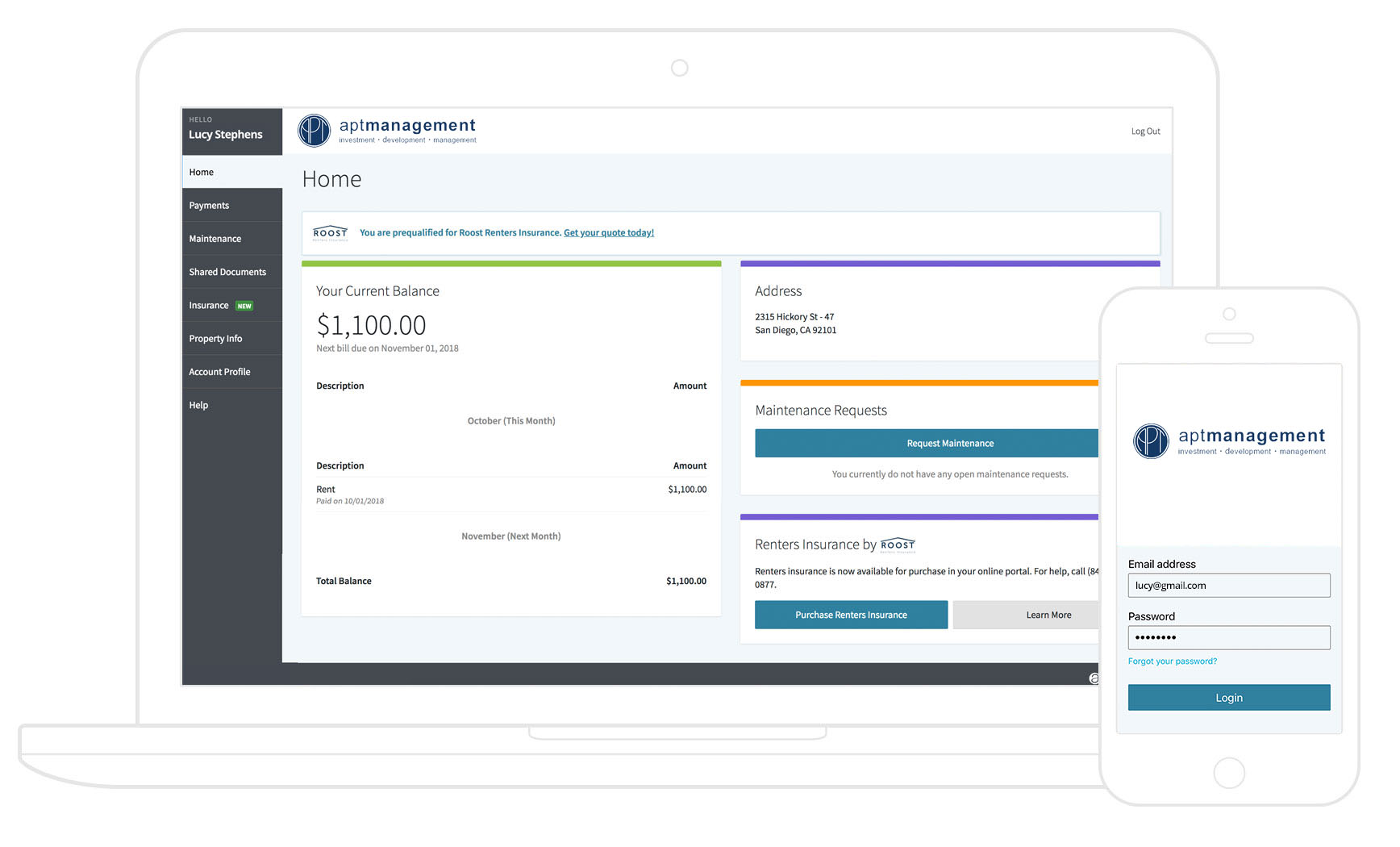Select Shared Documents in the sidebar
The image size is (1400, 847).
click(x=227, y=272)
